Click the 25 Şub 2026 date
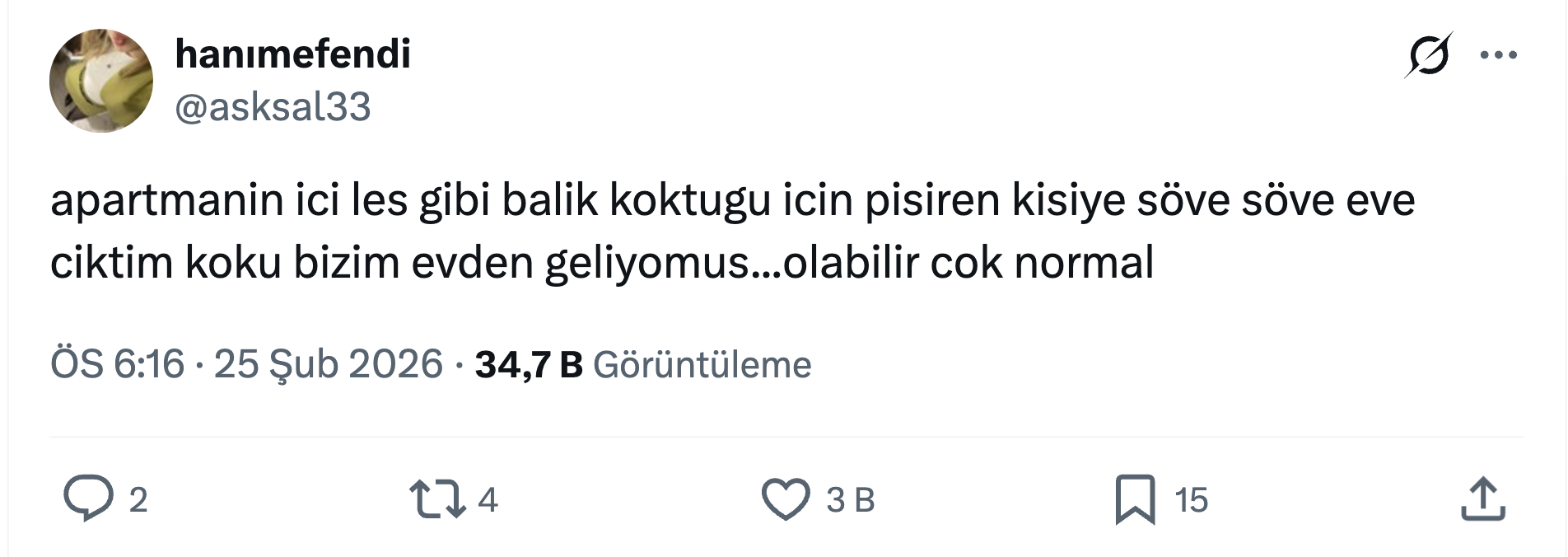Viewport: 1568px width, 557px height. 328,364
